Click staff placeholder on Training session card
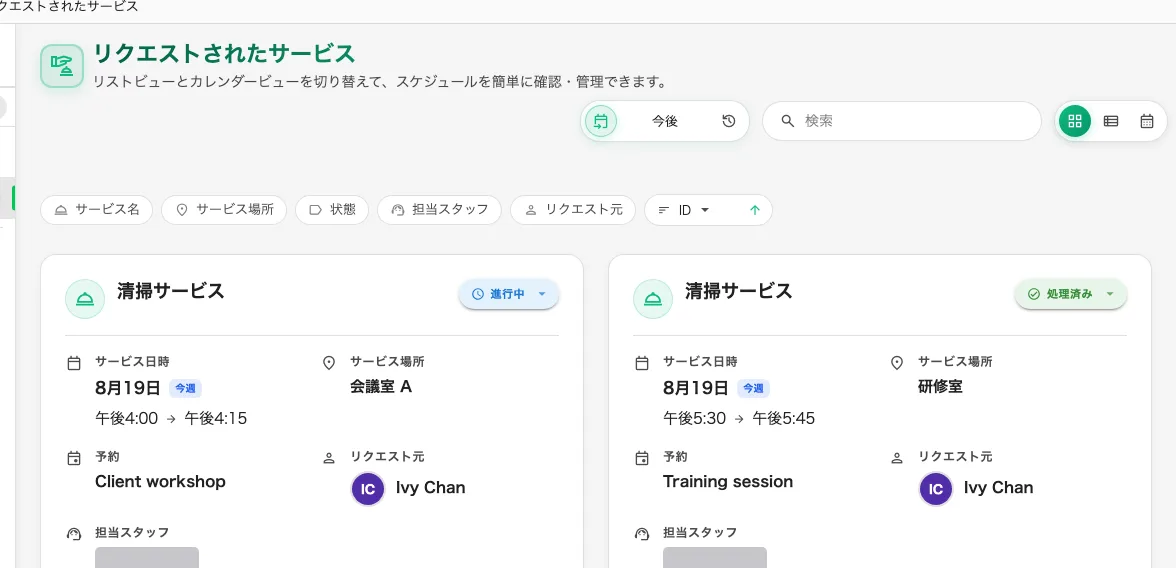The image size is (1176, 568). [715, 557]
